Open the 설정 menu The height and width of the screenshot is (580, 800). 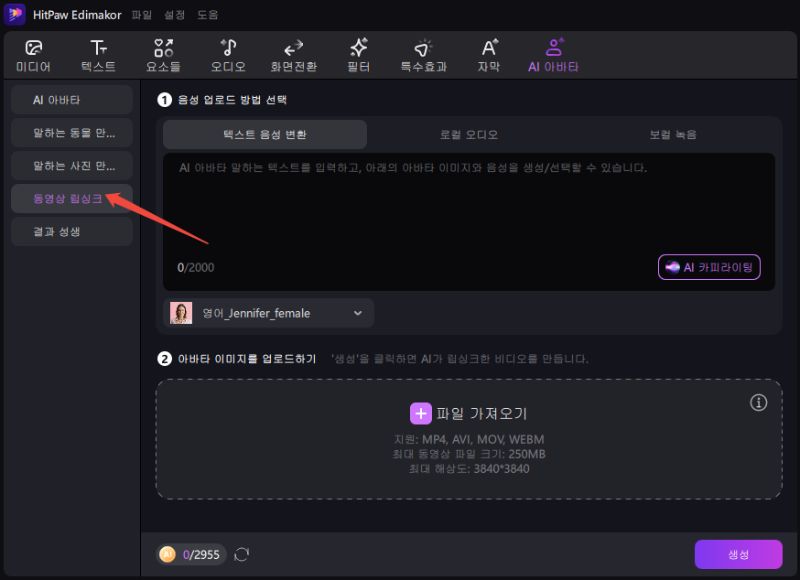click(x=175, y=14)
